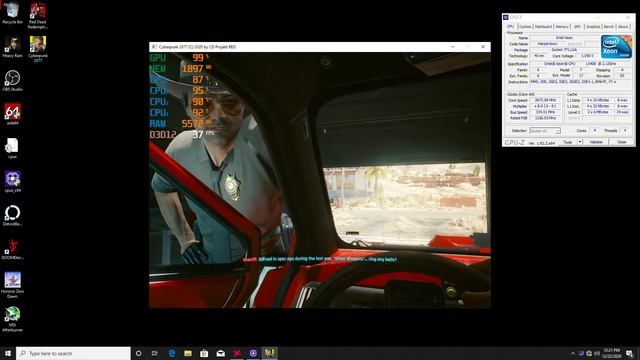Select the Heavy Rain desktop shortcut
The width and height of the screenshot is (640, 360).
pos(12,47)
